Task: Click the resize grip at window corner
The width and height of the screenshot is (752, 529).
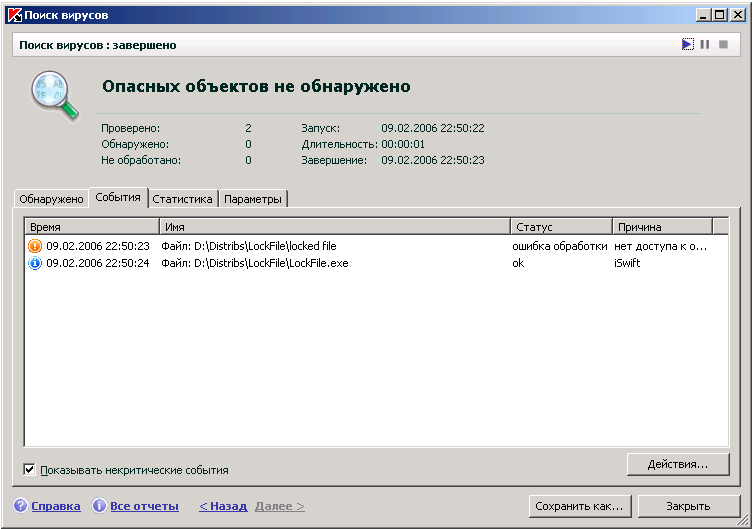Action: pos(742,520)
